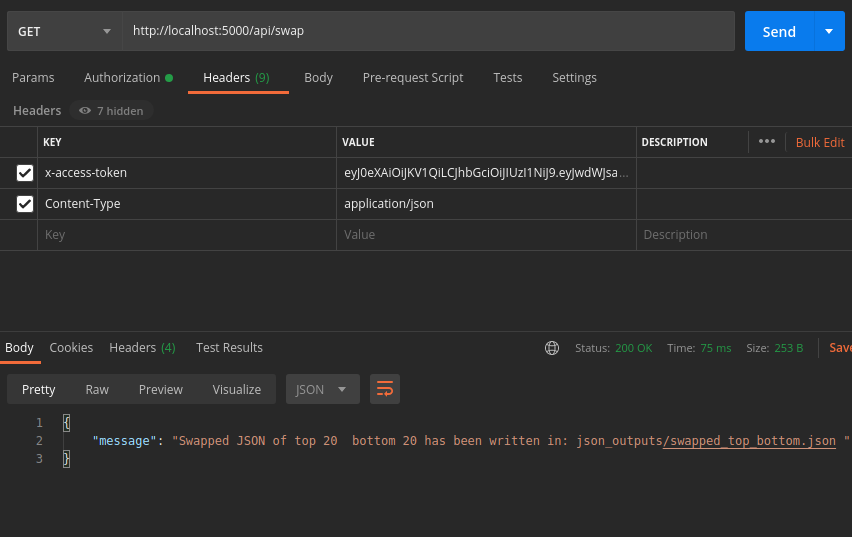
Task: Click the DESCRIPTION column header
Action: (x=674, y=142)
